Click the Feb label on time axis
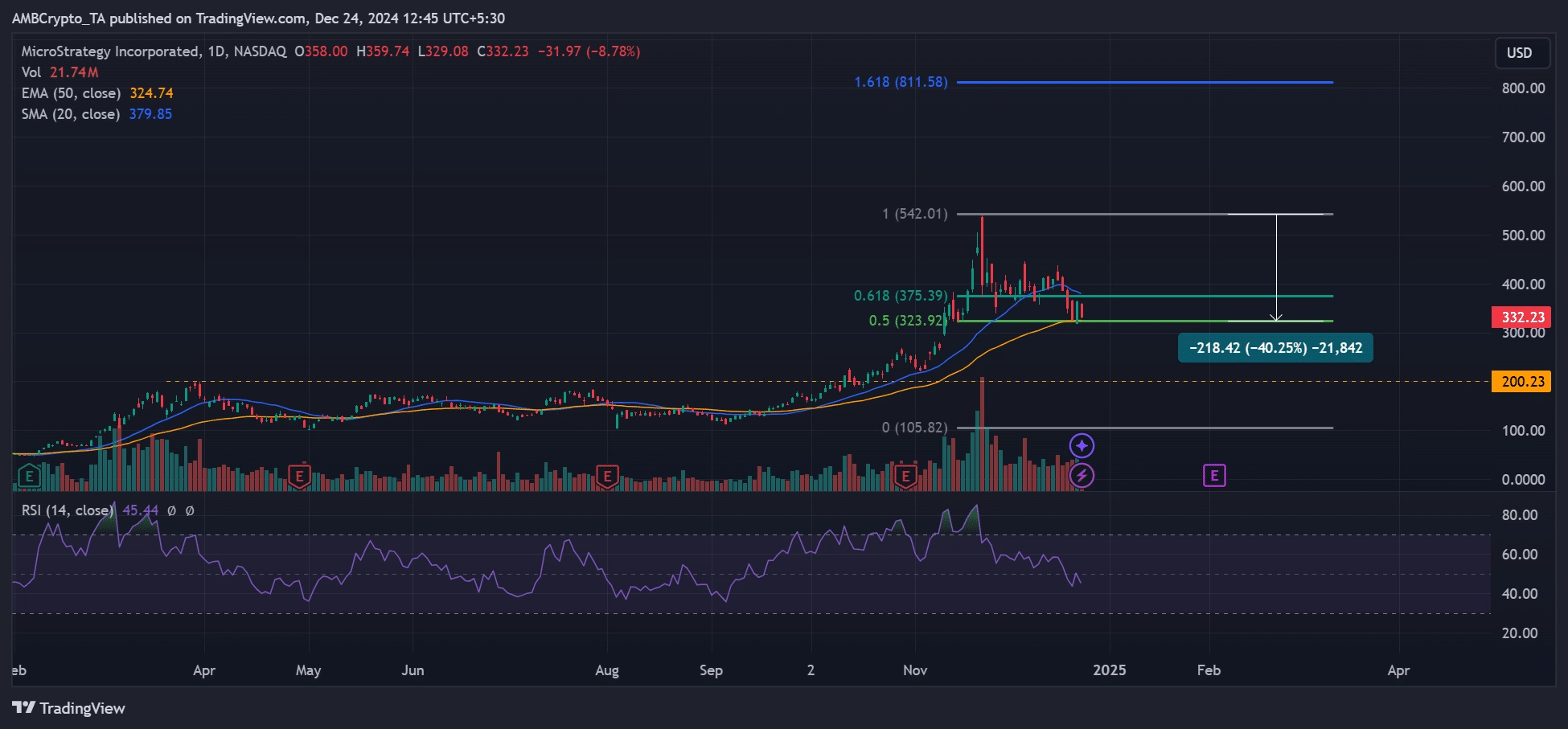The image size is (1568, 729). click(x=1209, y=670)
